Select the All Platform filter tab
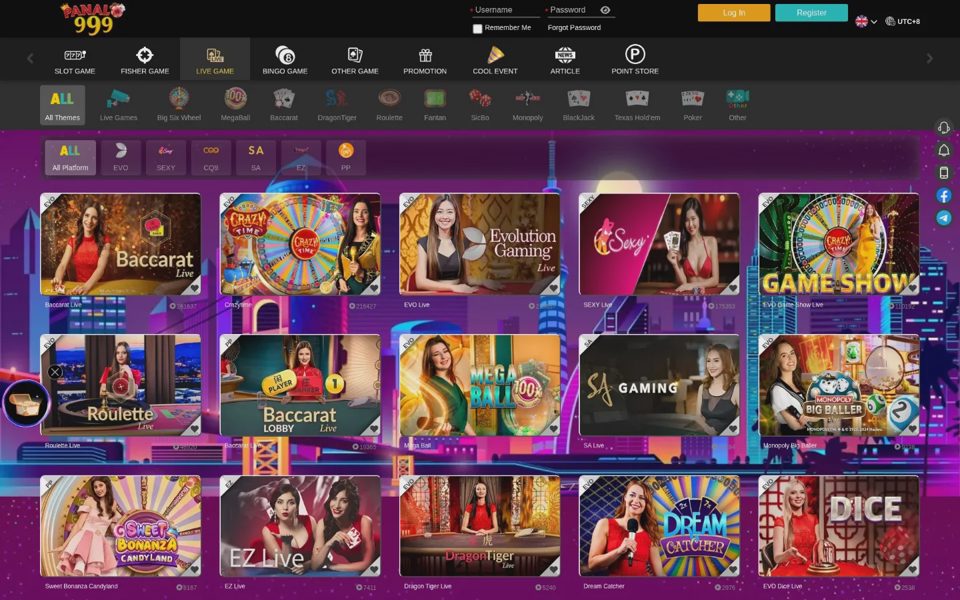 tap(70, 157)
